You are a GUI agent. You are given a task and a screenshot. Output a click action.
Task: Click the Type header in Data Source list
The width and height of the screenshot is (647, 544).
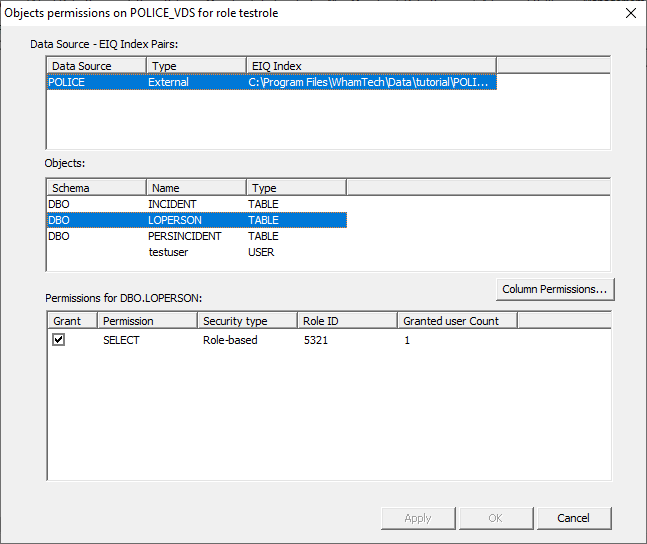(x=196, y=66)
